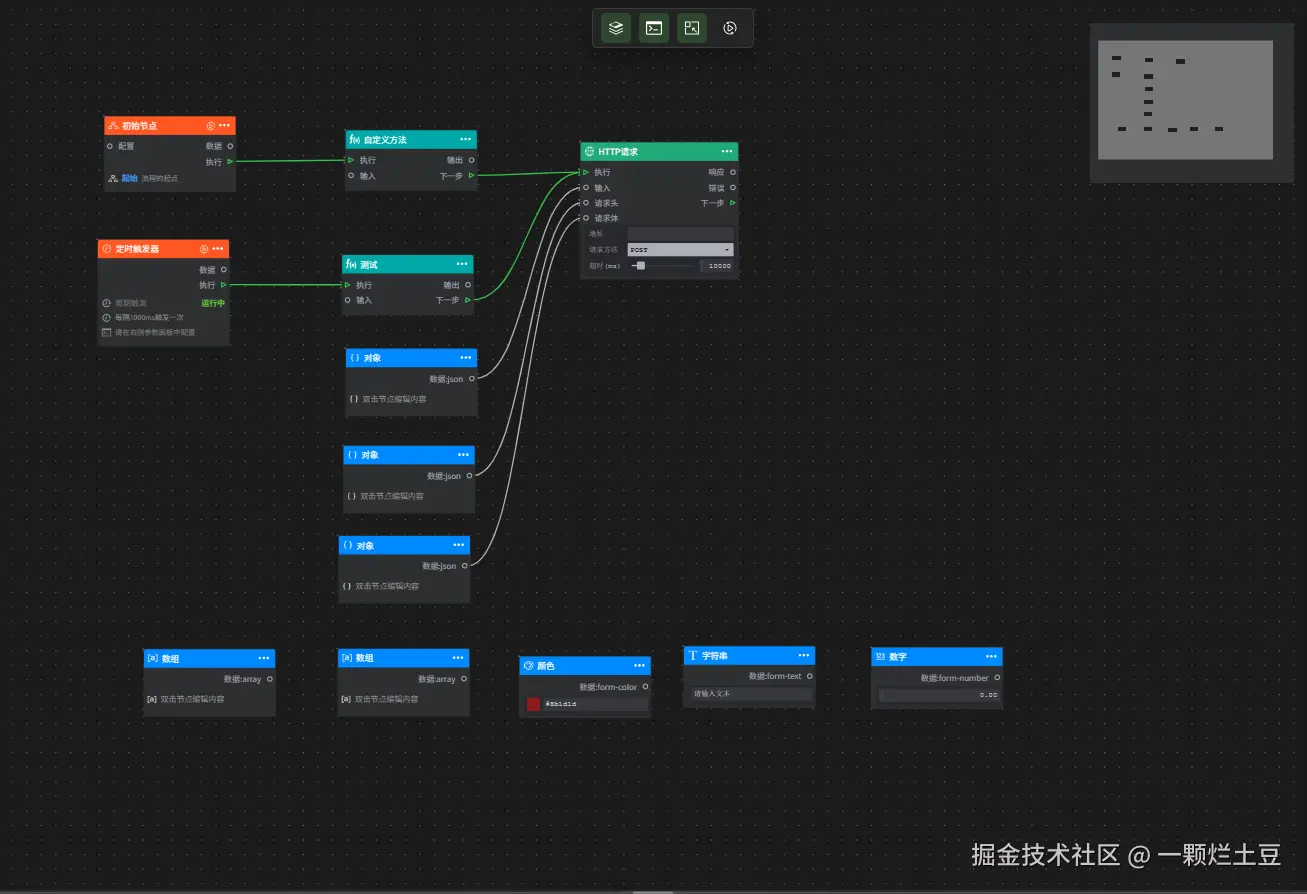Click the function icon on 自定义方法 node
This screenshot has width=1307, height=894.
354,140
